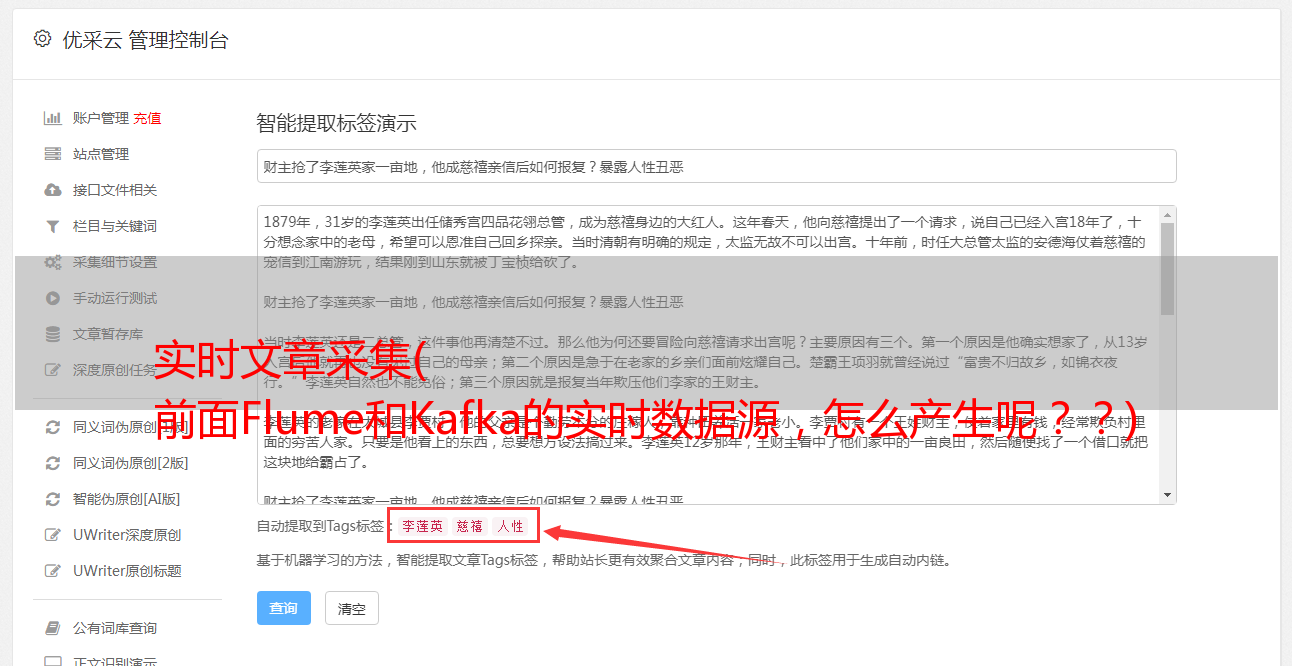This screenshot has width=1292, height=666.
Task: Click the scrollbar down arrow of article box
Action: tap(1168, 495)
